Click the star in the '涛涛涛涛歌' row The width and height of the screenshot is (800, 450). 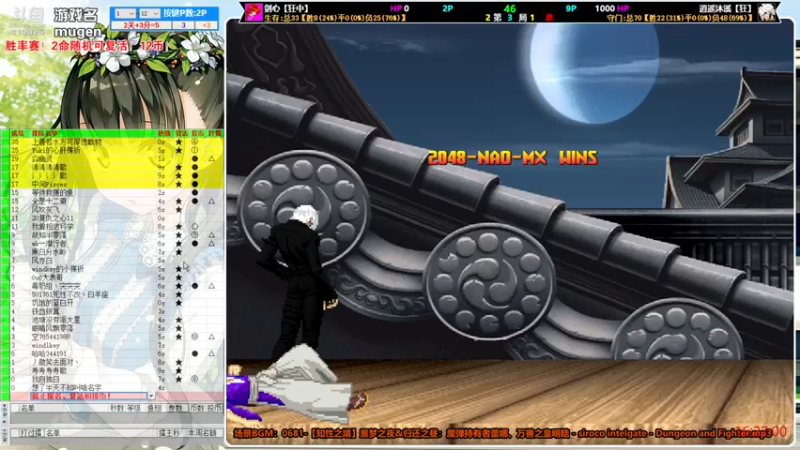pos(179,167)
